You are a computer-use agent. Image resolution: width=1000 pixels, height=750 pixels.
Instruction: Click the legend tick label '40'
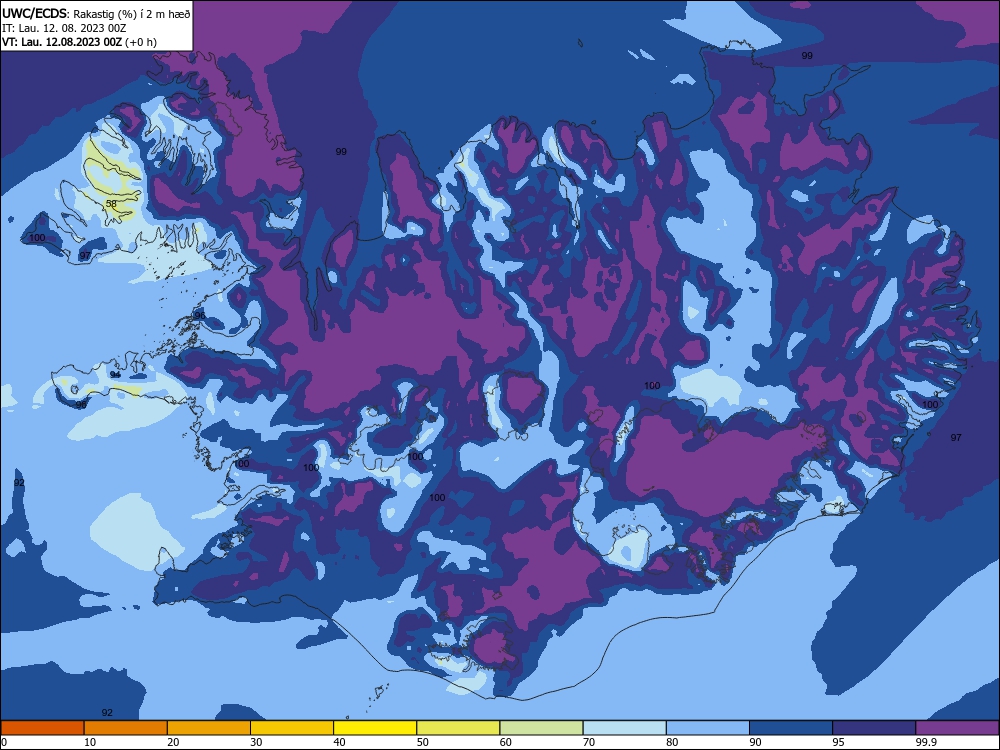[339, 742]
